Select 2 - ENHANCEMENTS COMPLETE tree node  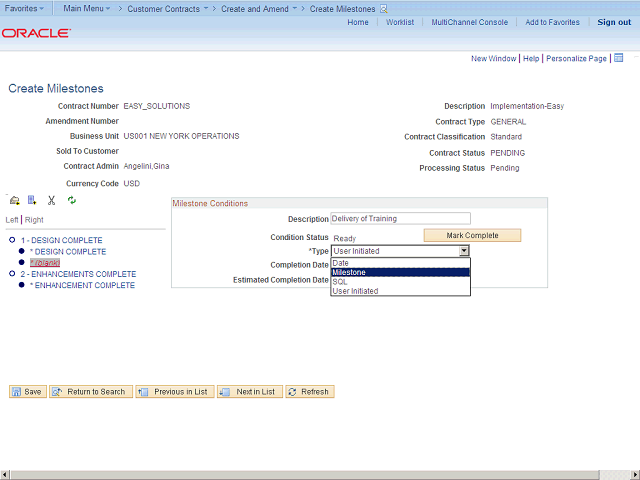coord(78,274)
